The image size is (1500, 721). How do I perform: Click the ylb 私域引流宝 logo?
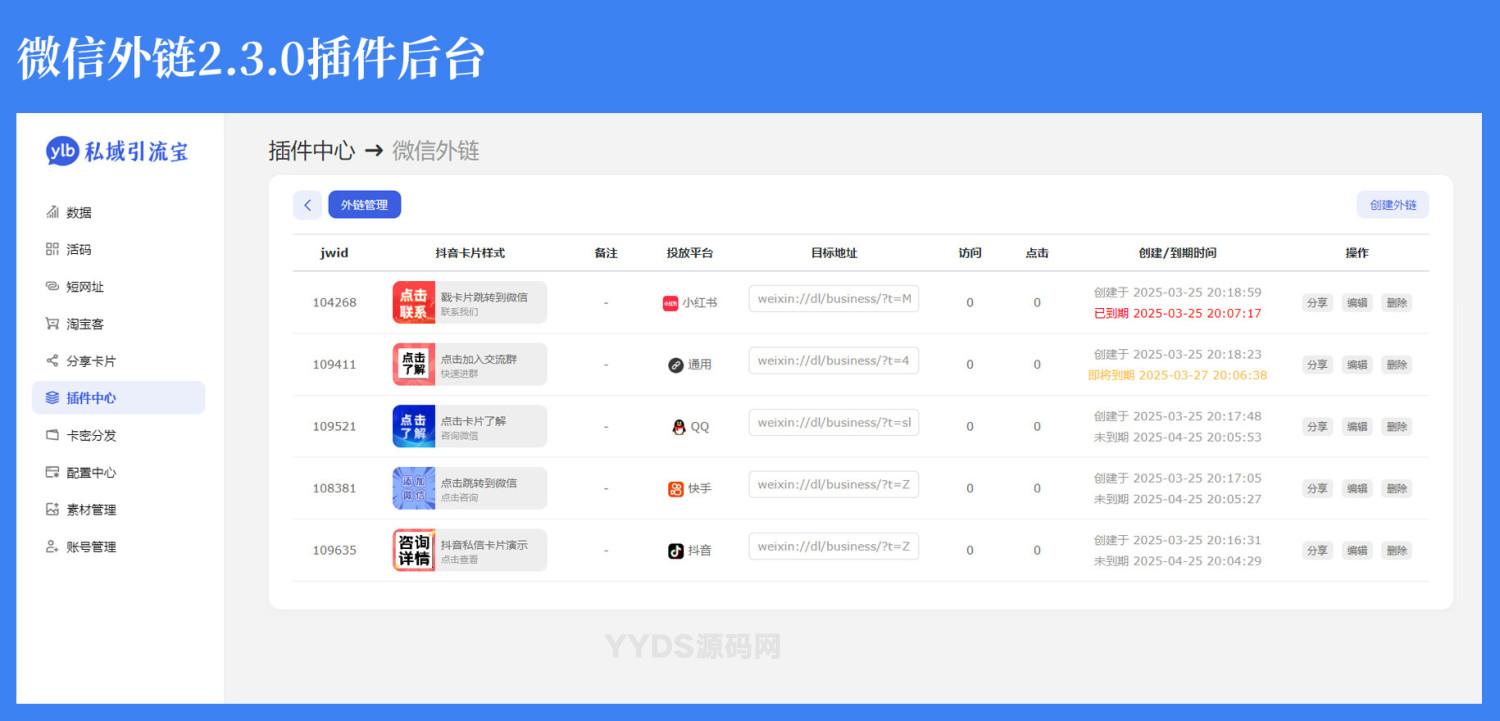click(x=117, y=151)
